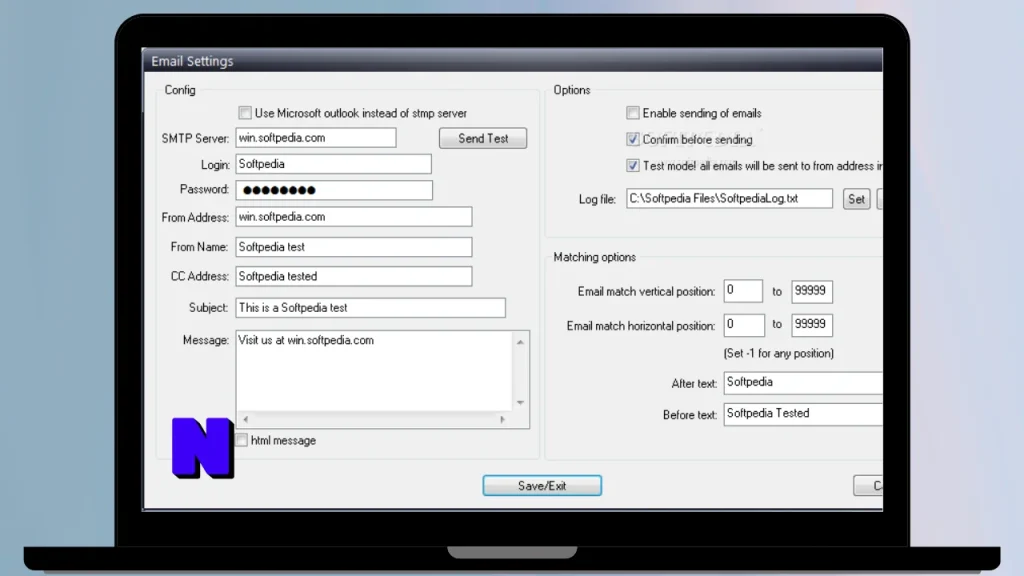Focus the SMTP Server field
Viewport: 1024px width, 576px height.
pos(316,138)
